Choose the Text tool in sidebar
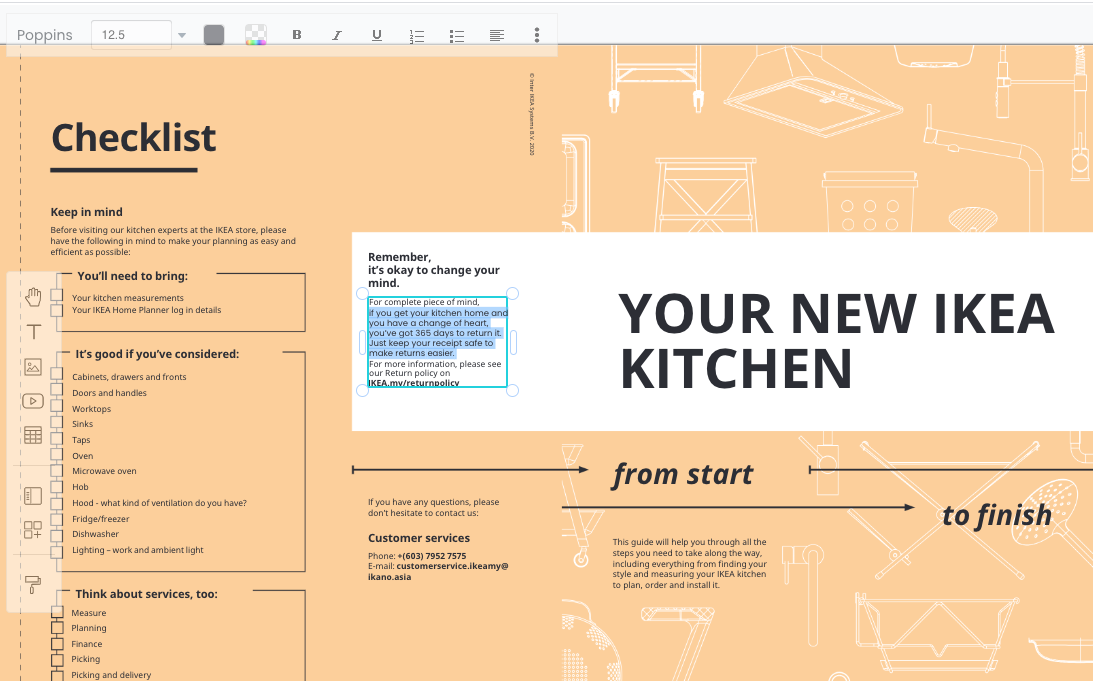The image size is (1093, 681). [x=33, y=332]
